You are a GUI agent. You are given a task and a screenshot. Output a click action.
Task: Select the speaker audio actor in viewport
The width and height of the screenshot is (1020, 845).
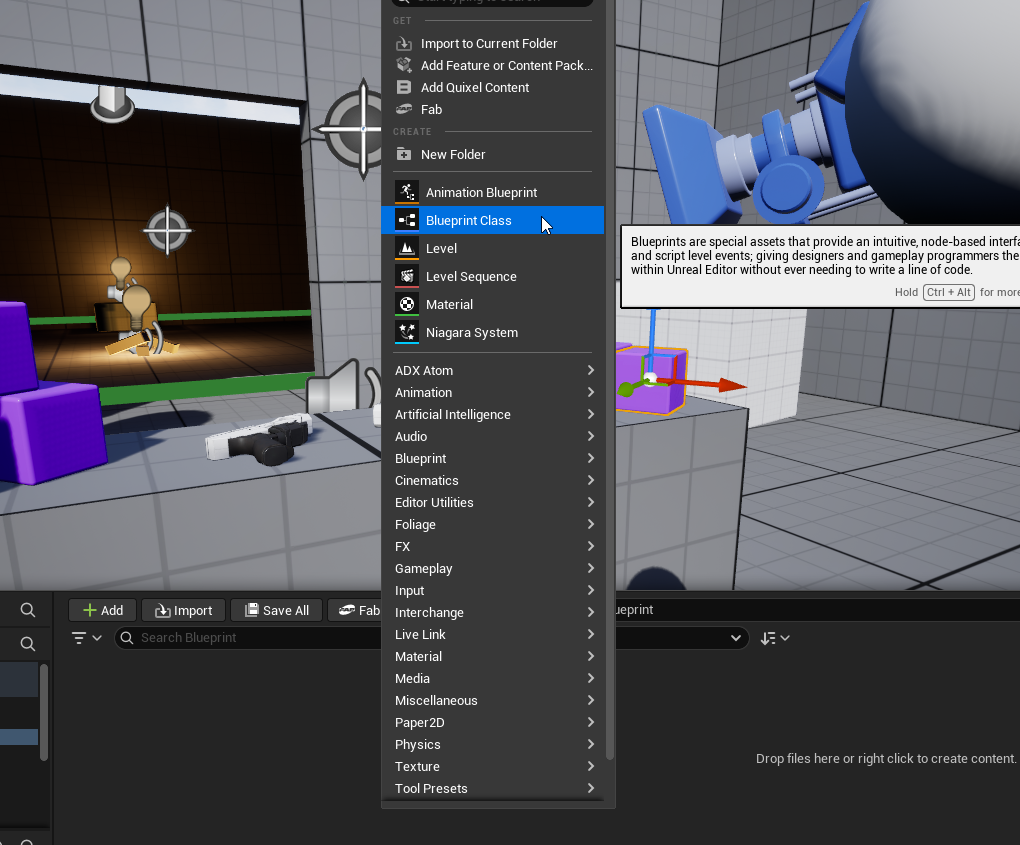[x=342, y=387]
